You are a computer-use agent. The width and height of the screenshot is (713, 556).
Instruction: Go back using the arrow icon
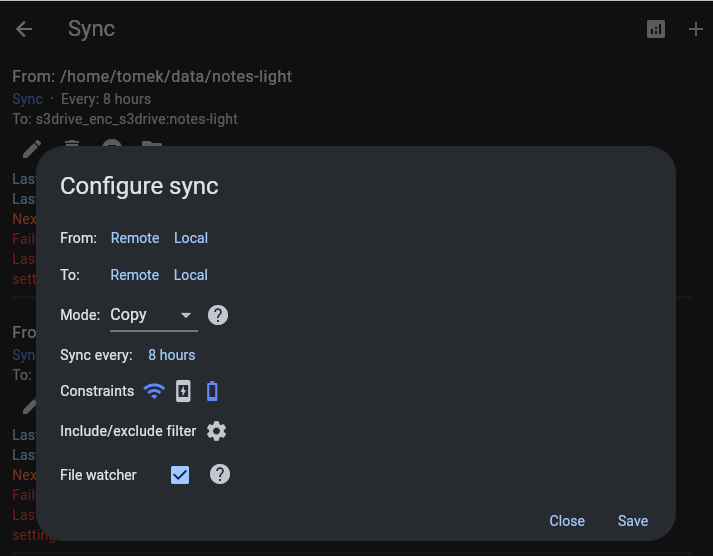coord(24,29)
